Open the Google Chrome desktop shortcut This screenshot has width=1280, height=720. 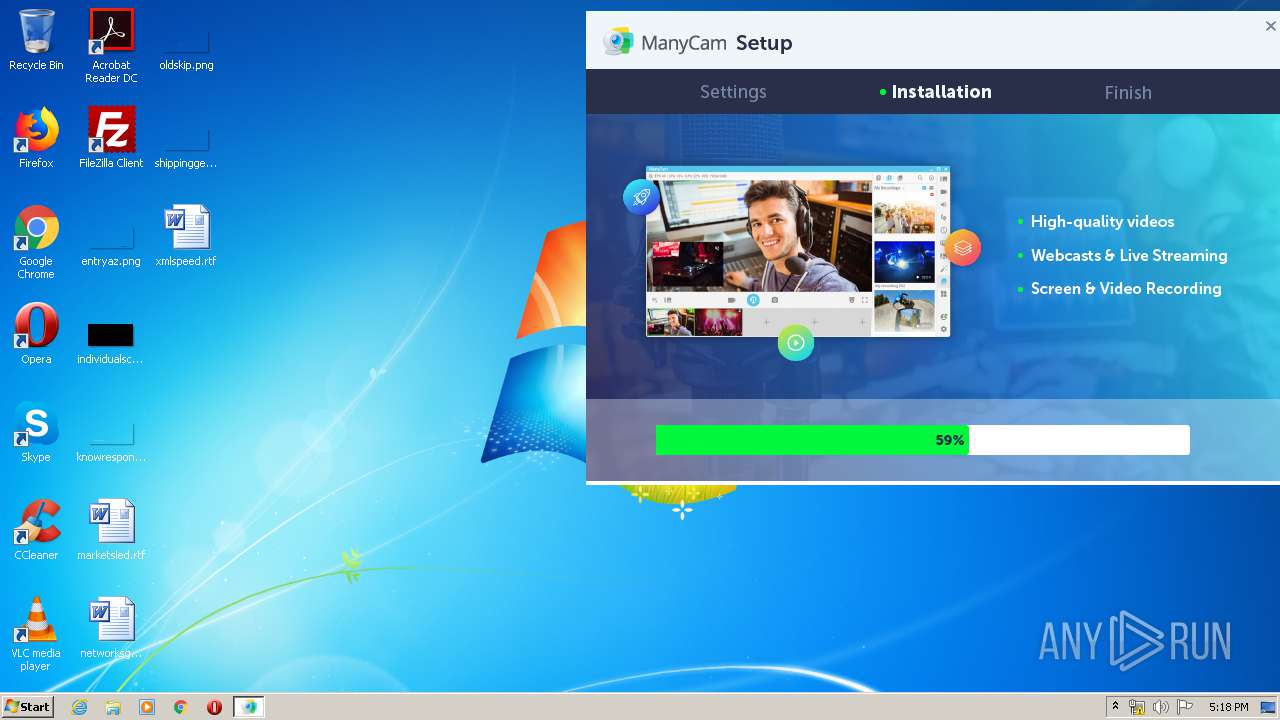[x=36, y=242]
